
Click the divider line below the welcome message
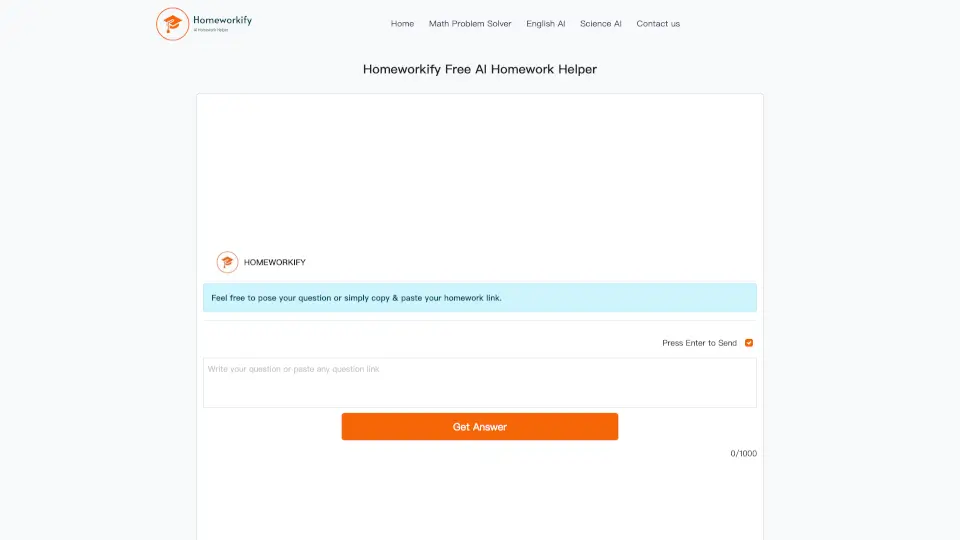pos(480,321)
